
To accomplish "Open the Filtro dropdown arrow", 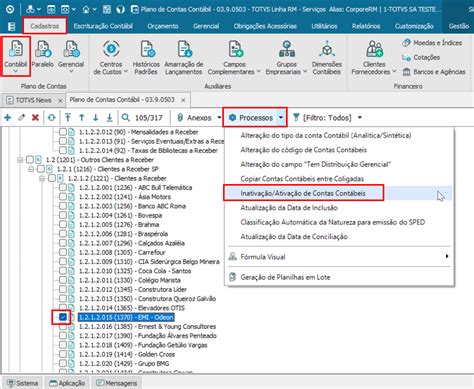I will pos(360,118).
